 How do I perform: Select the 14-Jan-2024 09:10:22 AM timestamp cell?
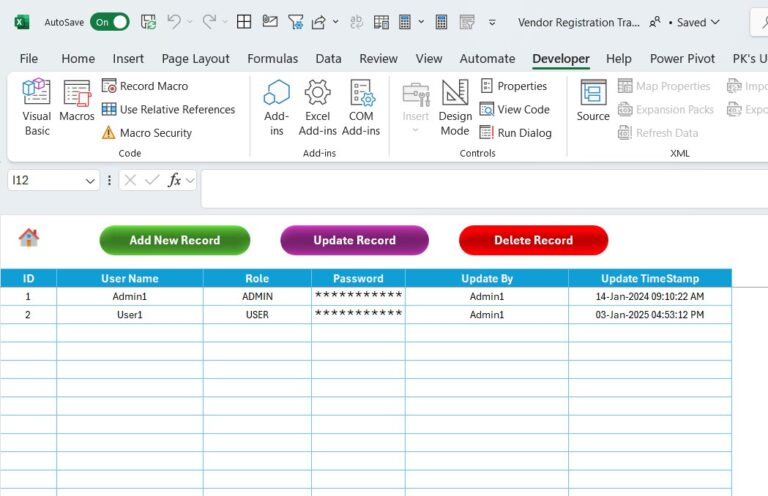[x=650, y=296]
